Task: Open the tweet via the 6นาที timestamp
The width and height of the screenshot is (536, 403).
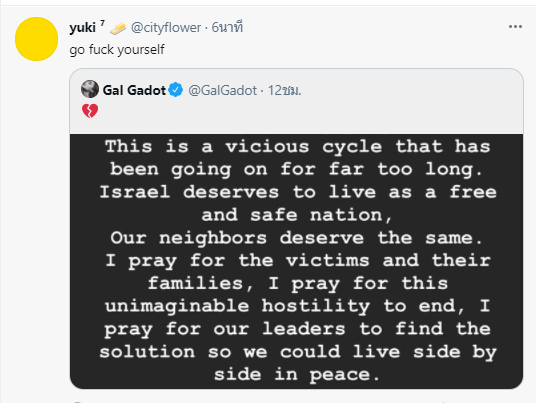Action: tap(227, 27)
